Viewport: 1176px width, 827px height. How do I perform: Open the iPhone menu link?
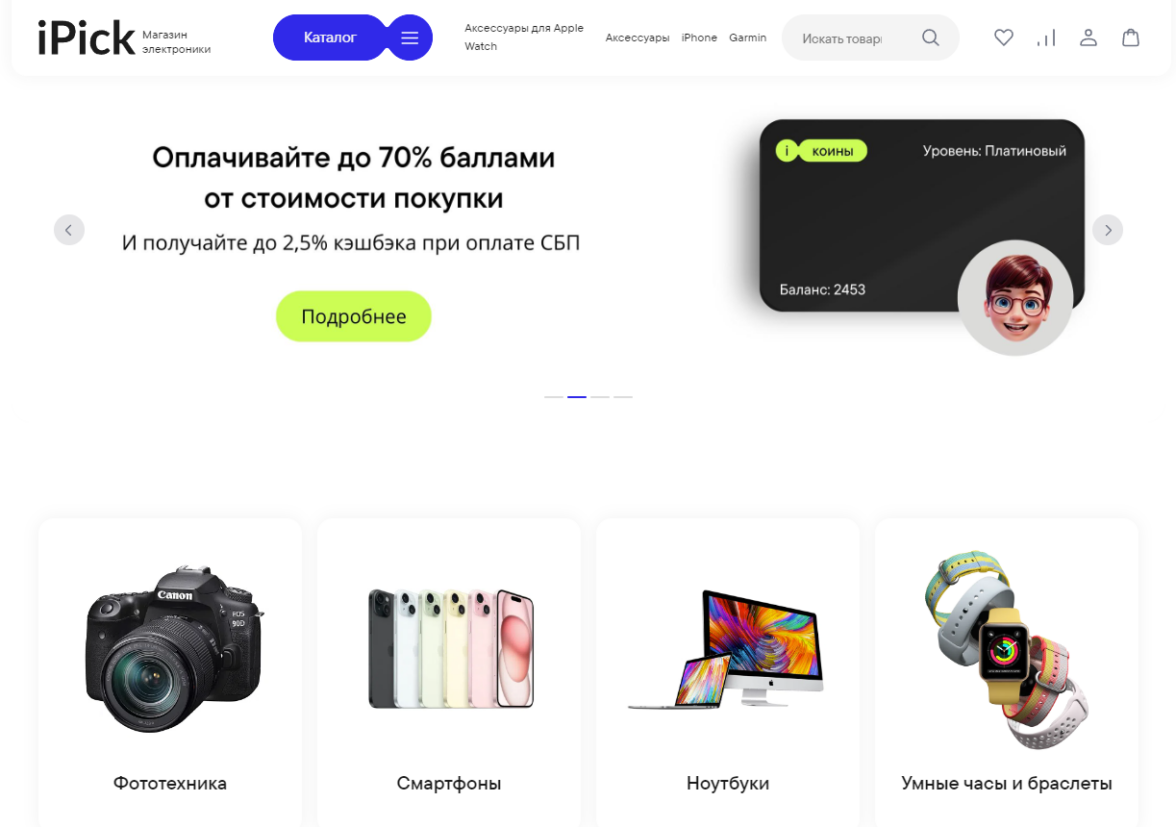pyautogui.click(x=699, y=37)
